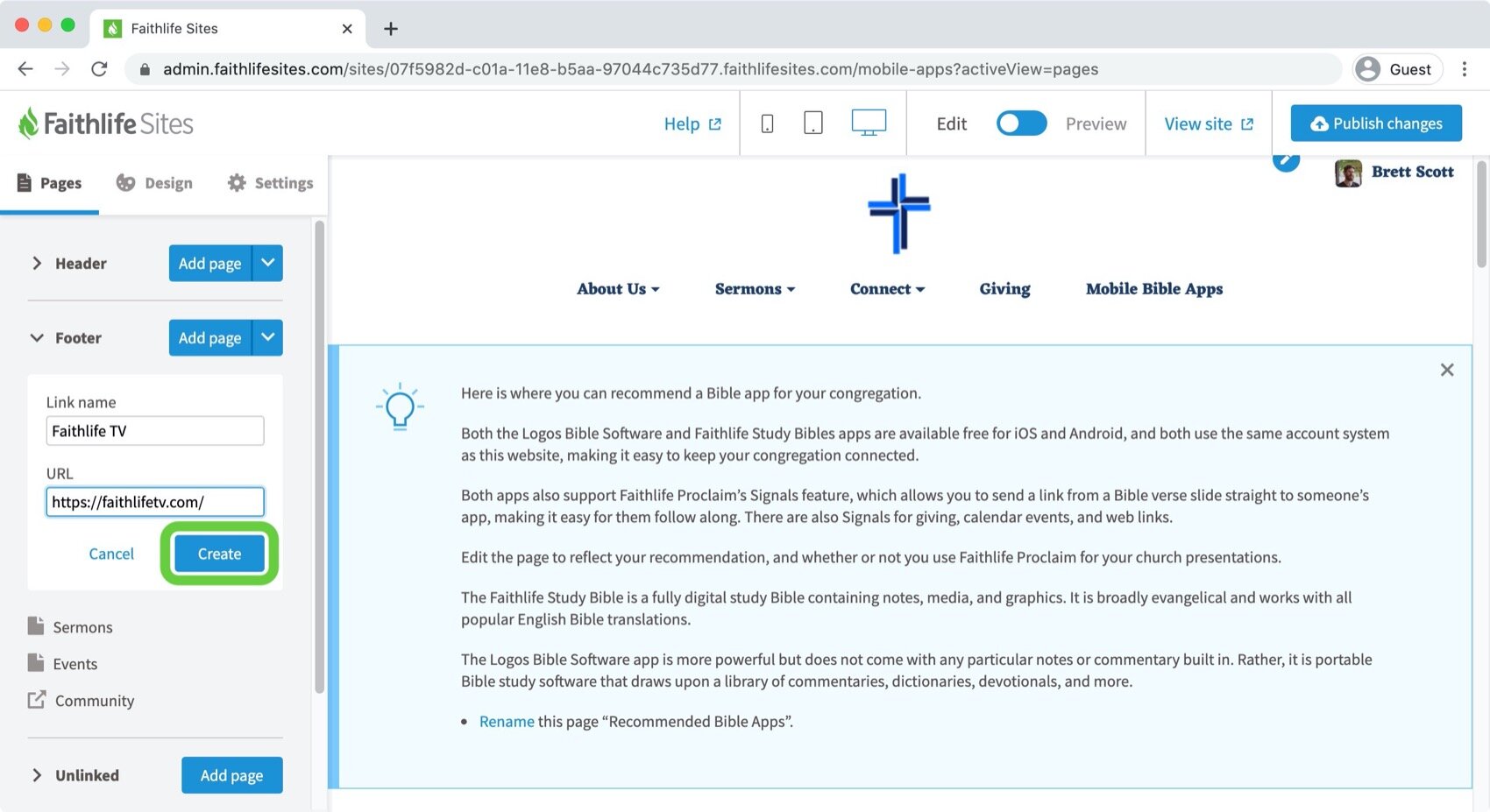Click the sidebar vertical scrollbar
This screenshot has width=1490, height=812.
[x=319, y=455]
